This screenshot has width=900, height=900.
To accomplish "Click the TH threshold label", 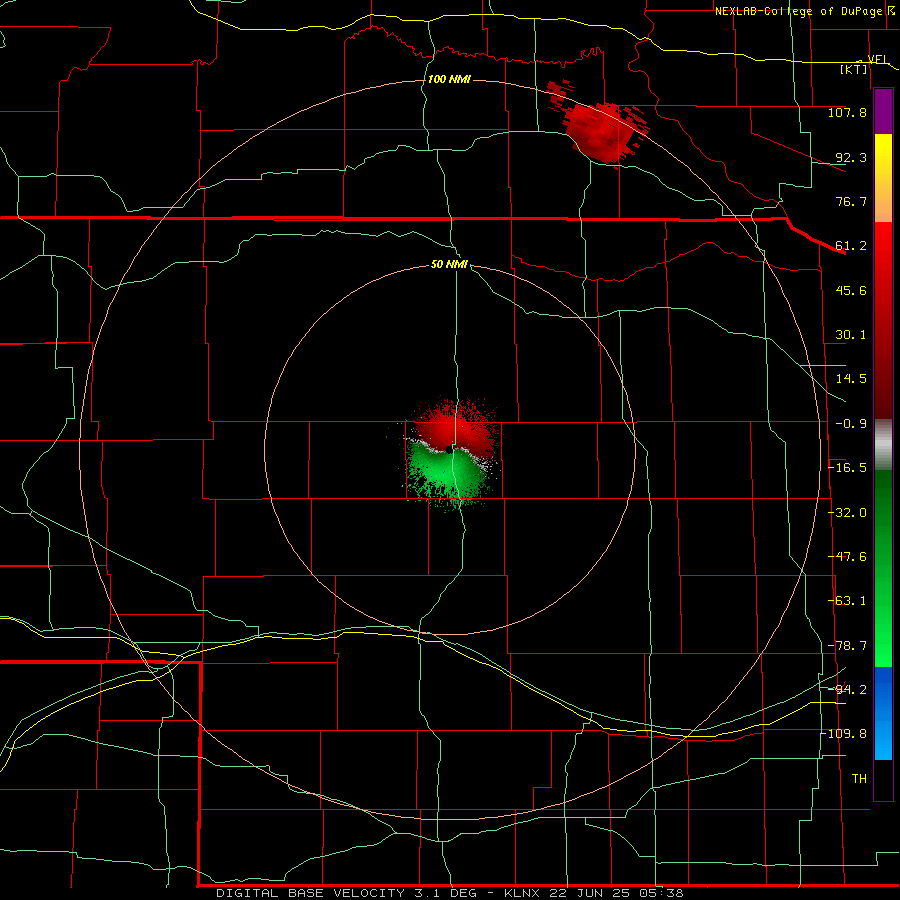I will (859, 779).
